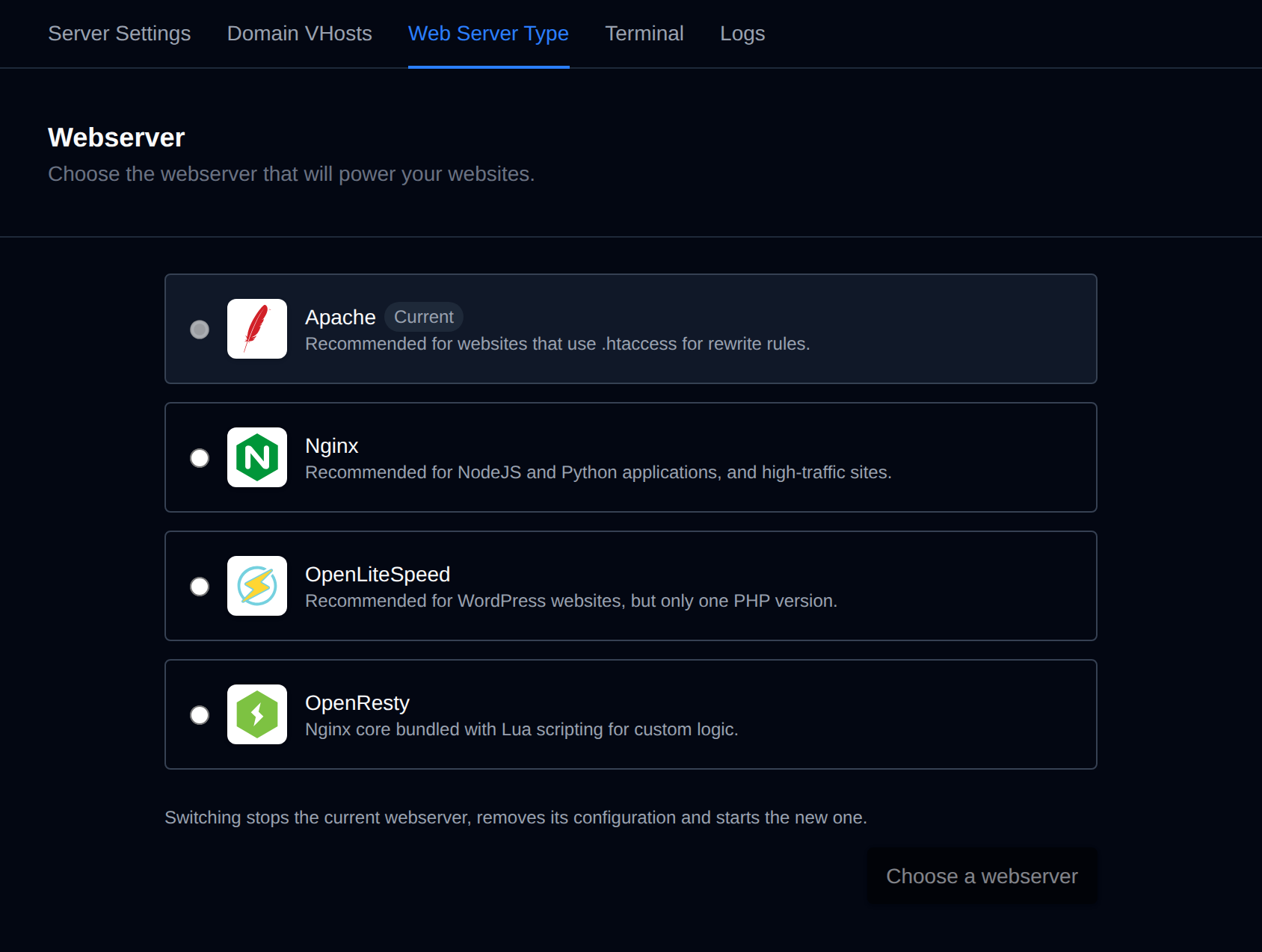Viewport: 1262px width, 952px height.
Task: Choose the OpenLiteSpeed radio option
Action: click(x=200, y=587)
